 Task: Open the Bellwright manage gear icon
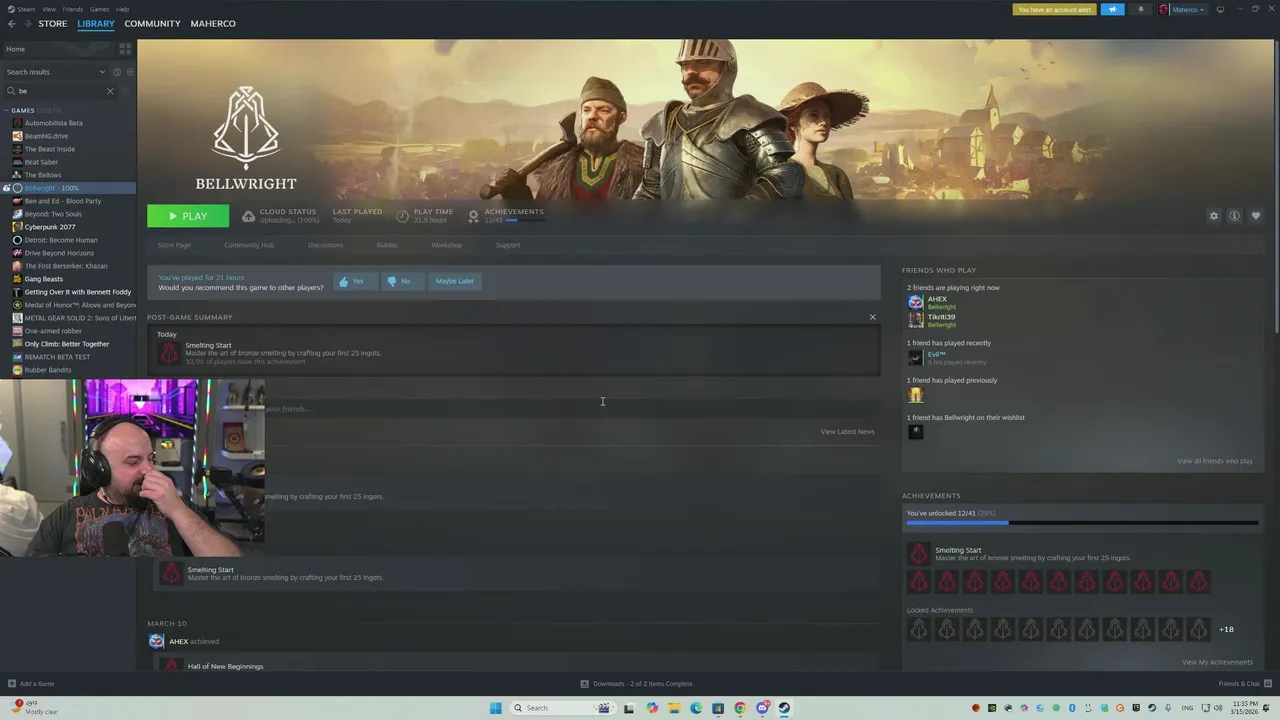click(x=1214, y=216)
